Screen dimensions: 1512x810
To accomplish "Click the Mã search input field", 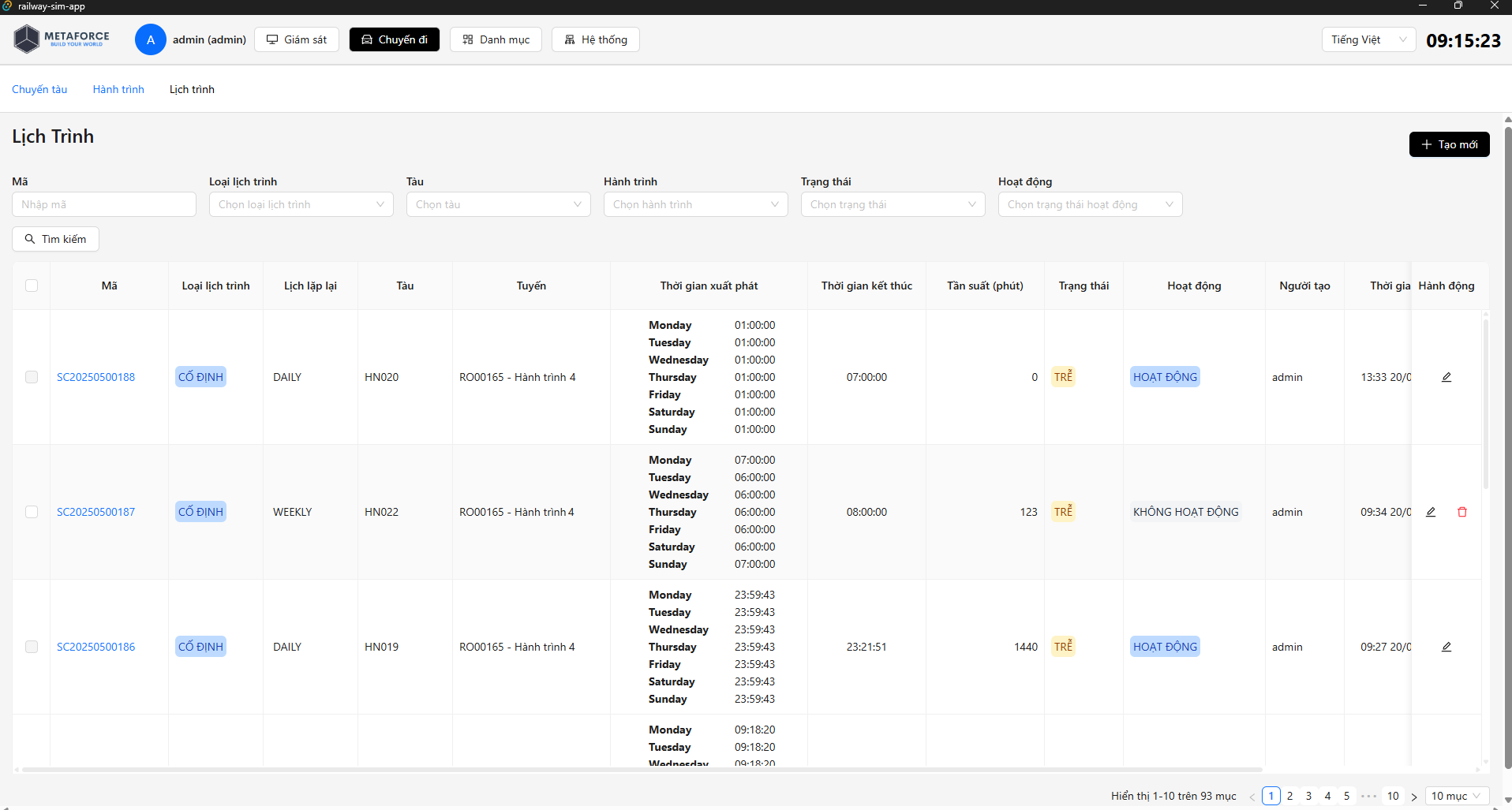I will (104, 204).
